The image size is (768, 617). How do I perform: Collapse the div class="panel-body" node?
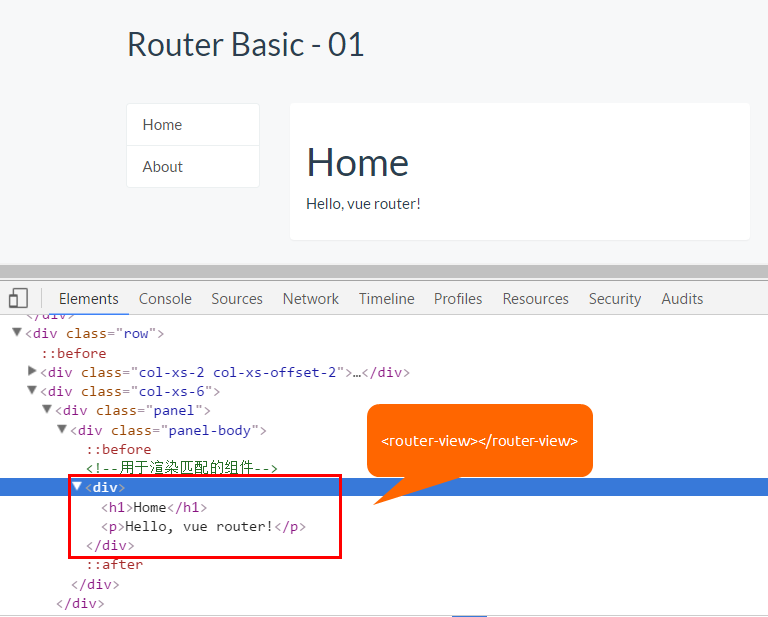coord(62,429)
